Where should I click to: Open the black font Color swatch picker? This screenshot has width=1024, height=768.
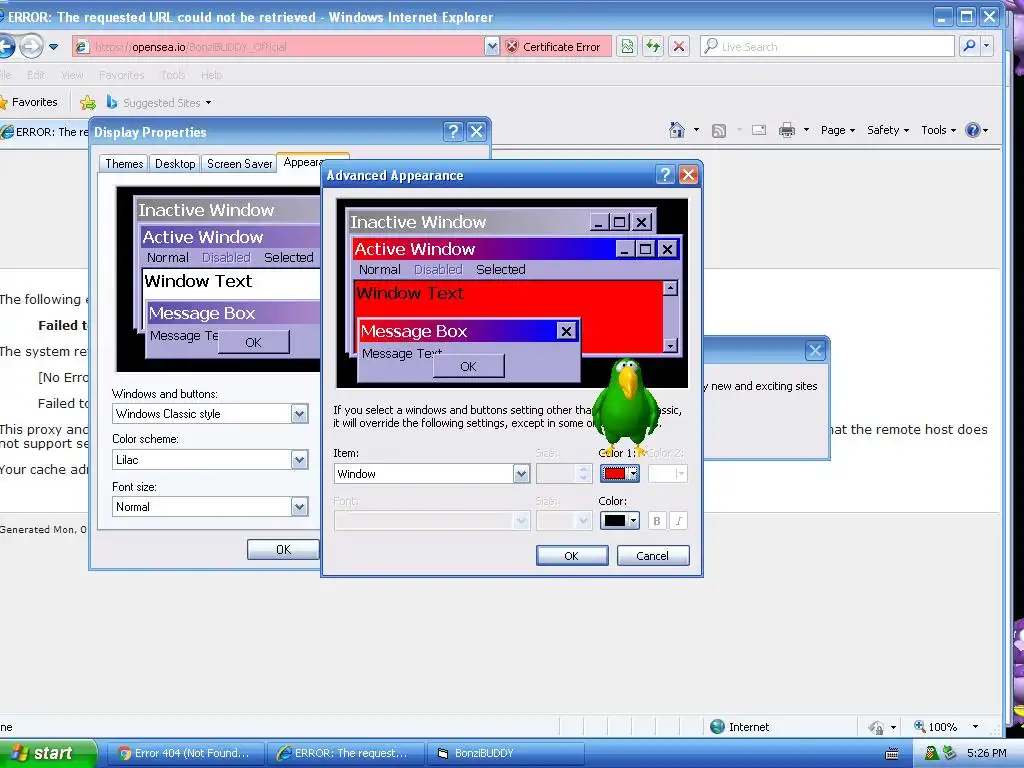(619, 520)
